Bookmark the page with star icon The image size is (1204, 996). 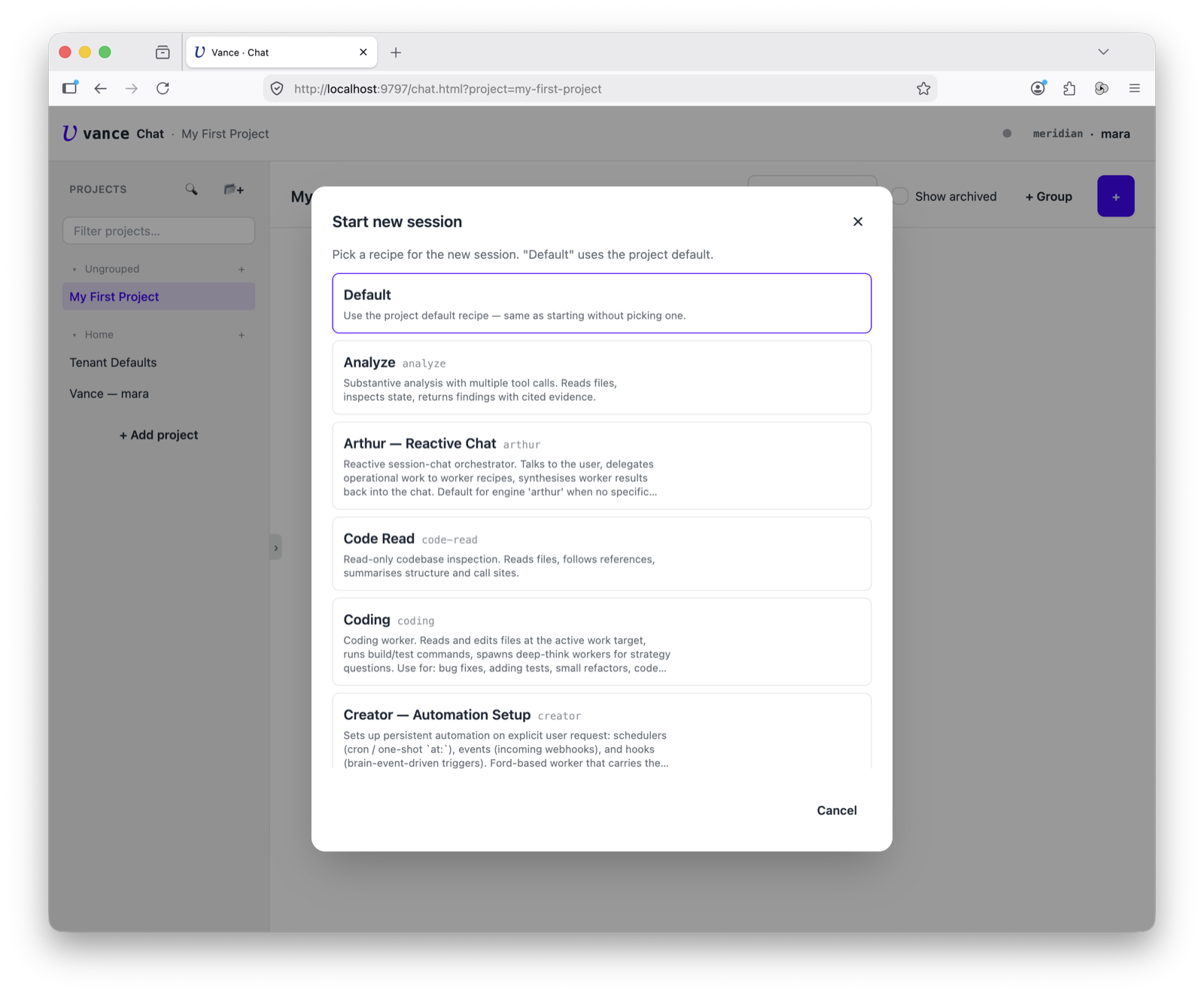(x=923, y=89)
